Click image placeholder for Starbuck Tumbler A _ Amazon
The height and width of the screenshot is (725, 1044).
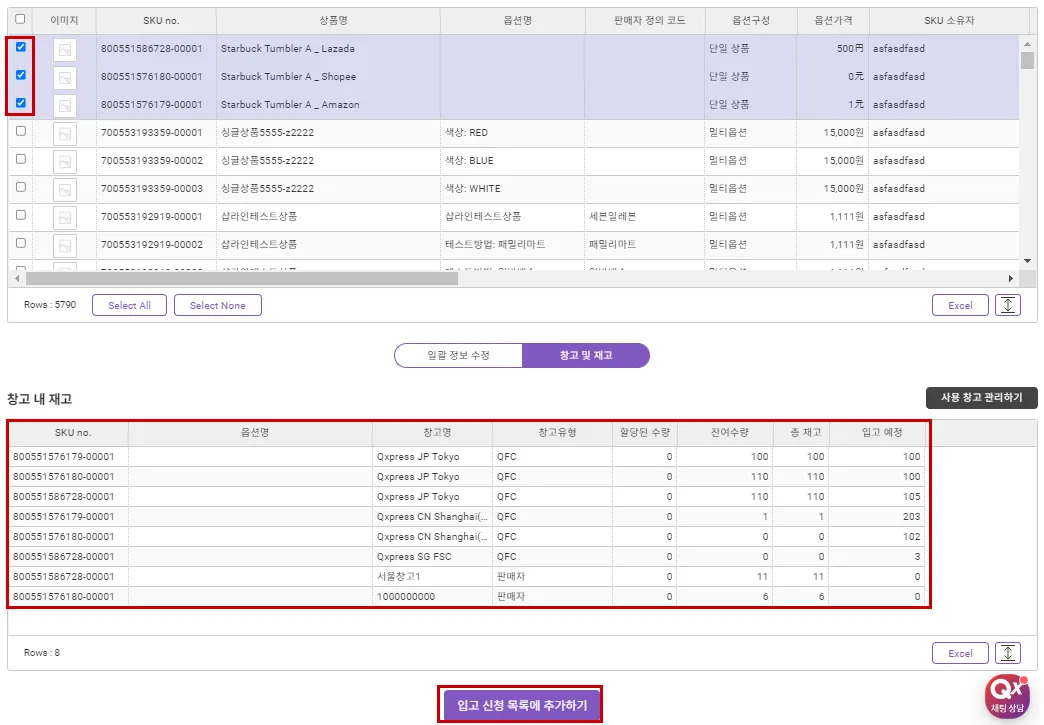pyautogui.click(x=65, y=105)
